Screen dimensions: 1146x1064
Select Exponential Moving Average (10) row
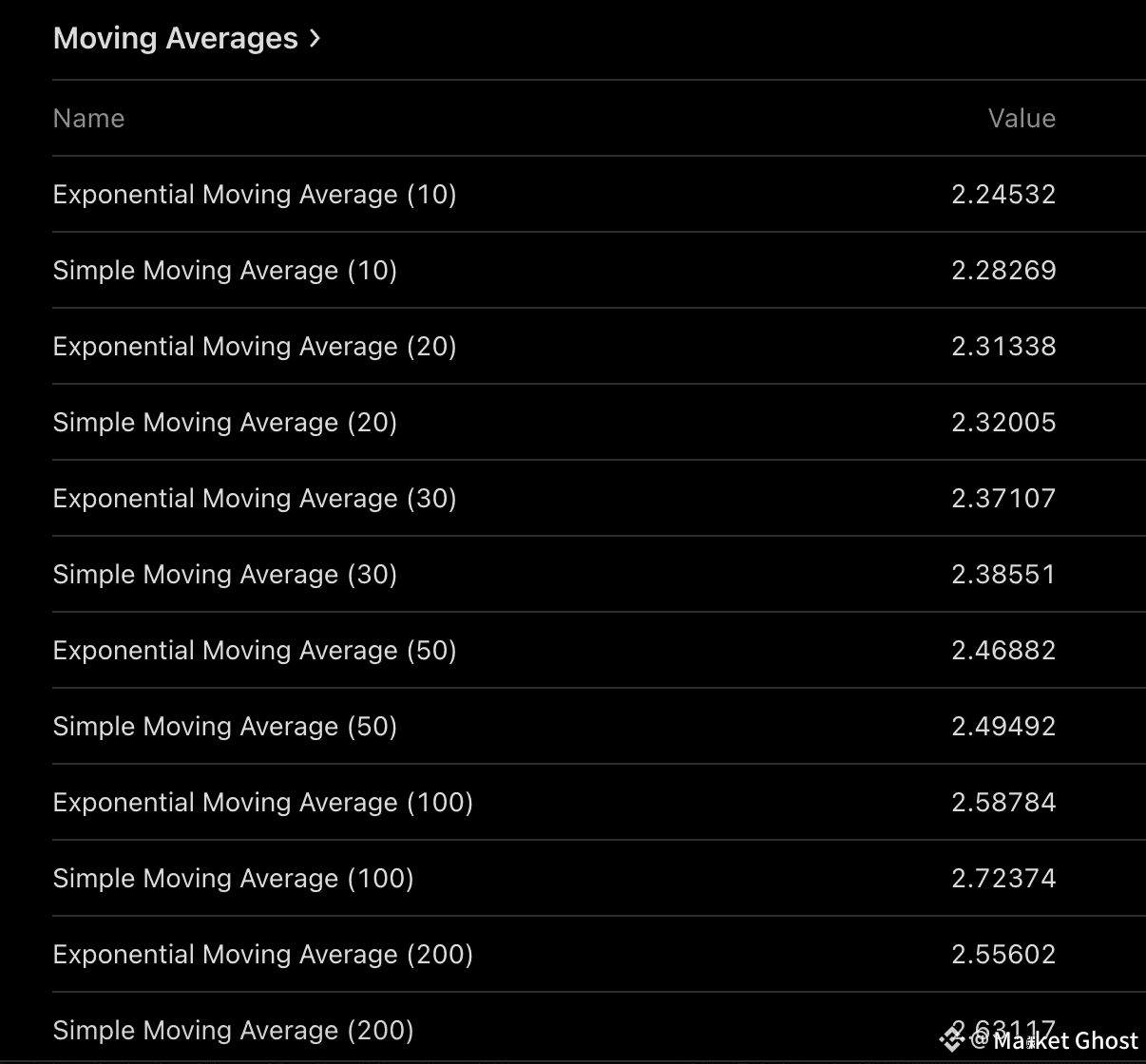[599, 194]
